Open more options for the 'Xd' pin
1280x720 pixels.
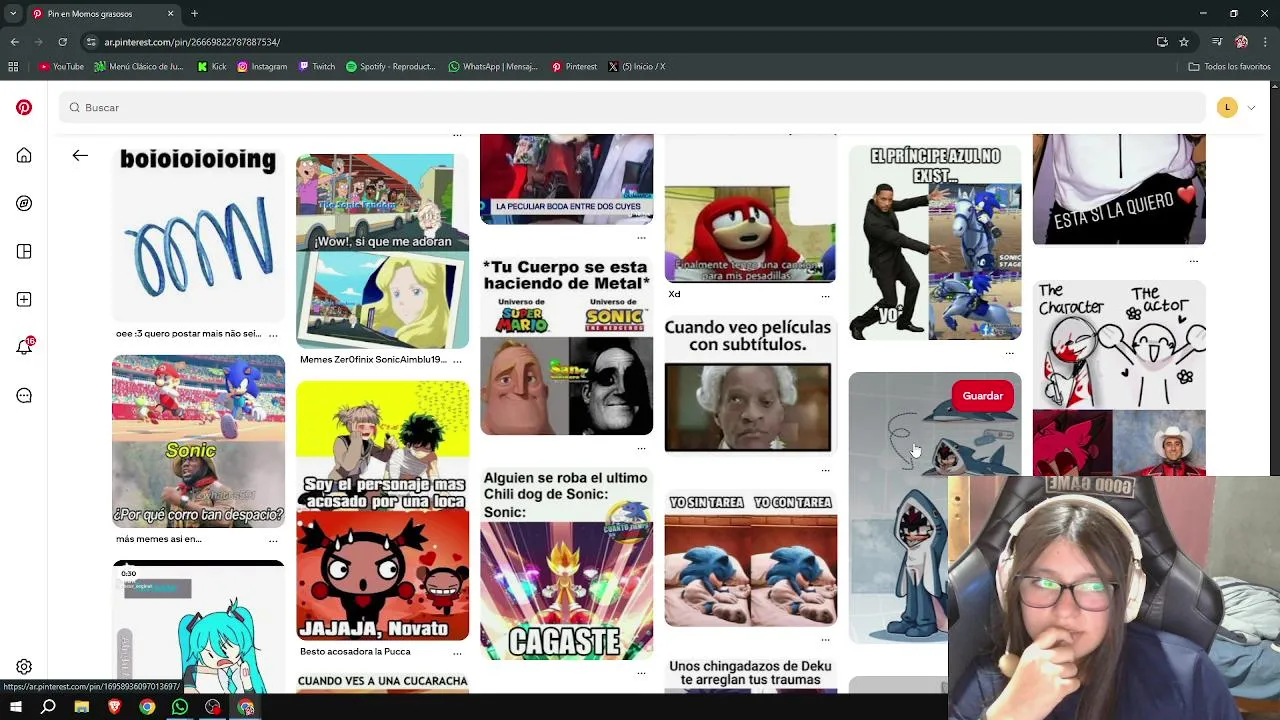click(x=825, y=294)
